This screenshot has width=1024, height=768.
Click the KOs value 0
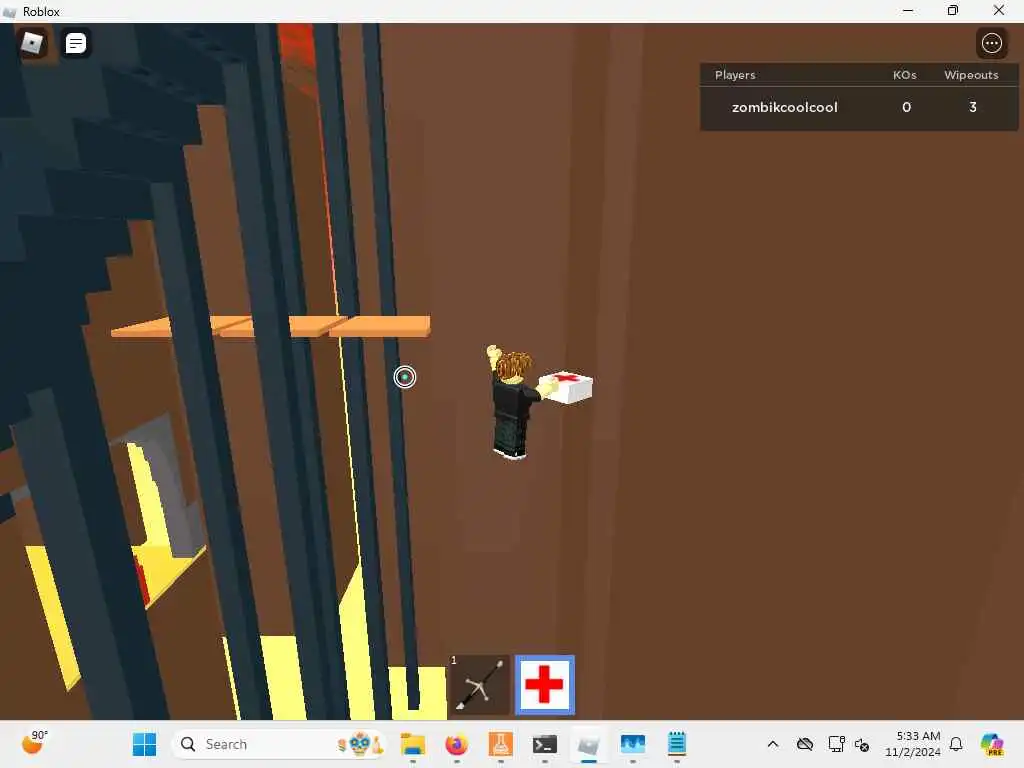[906, 107]
